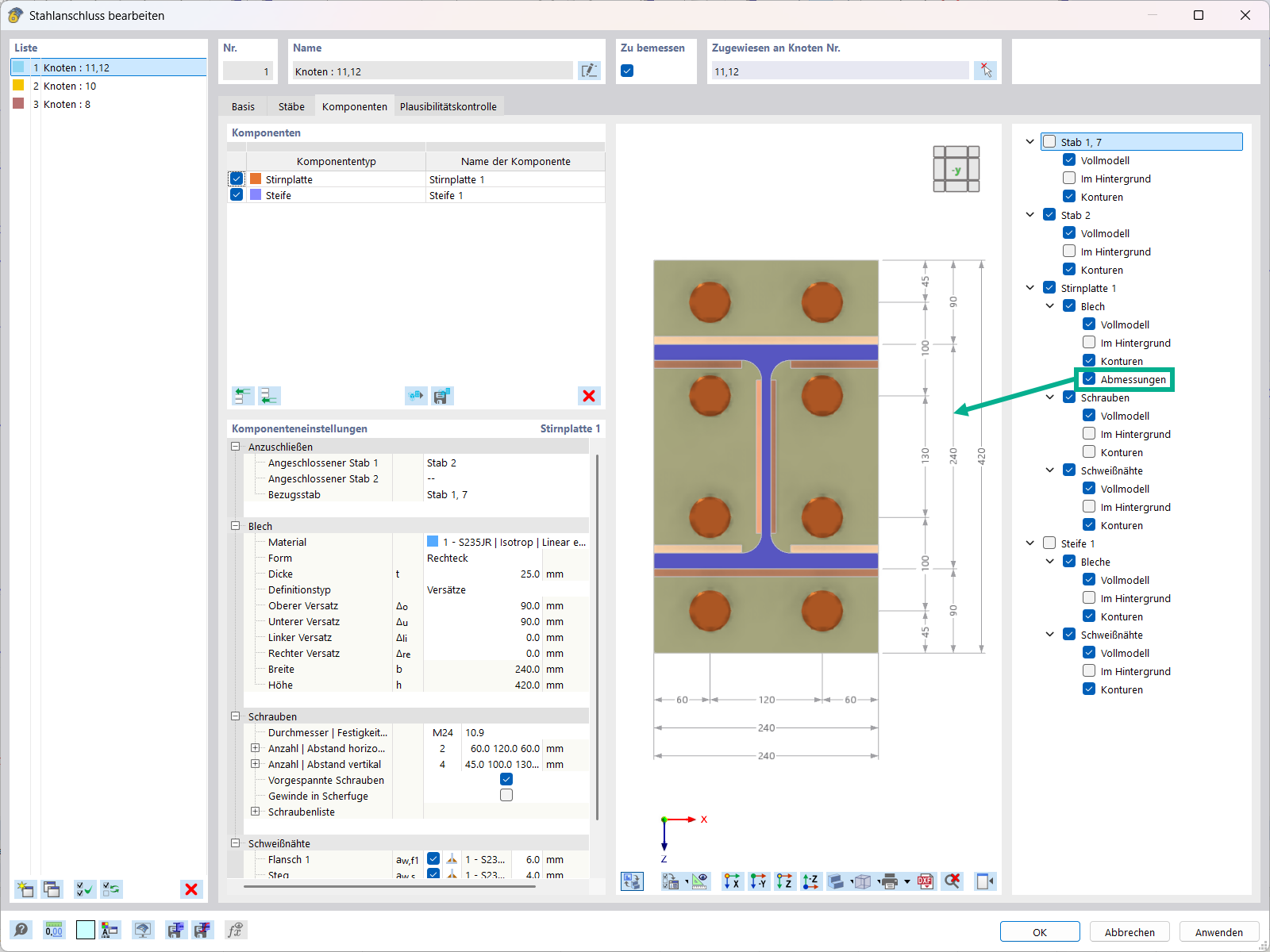Click the Abbrechen button
The image size is (1270, 952).
tap(1130, 931)
